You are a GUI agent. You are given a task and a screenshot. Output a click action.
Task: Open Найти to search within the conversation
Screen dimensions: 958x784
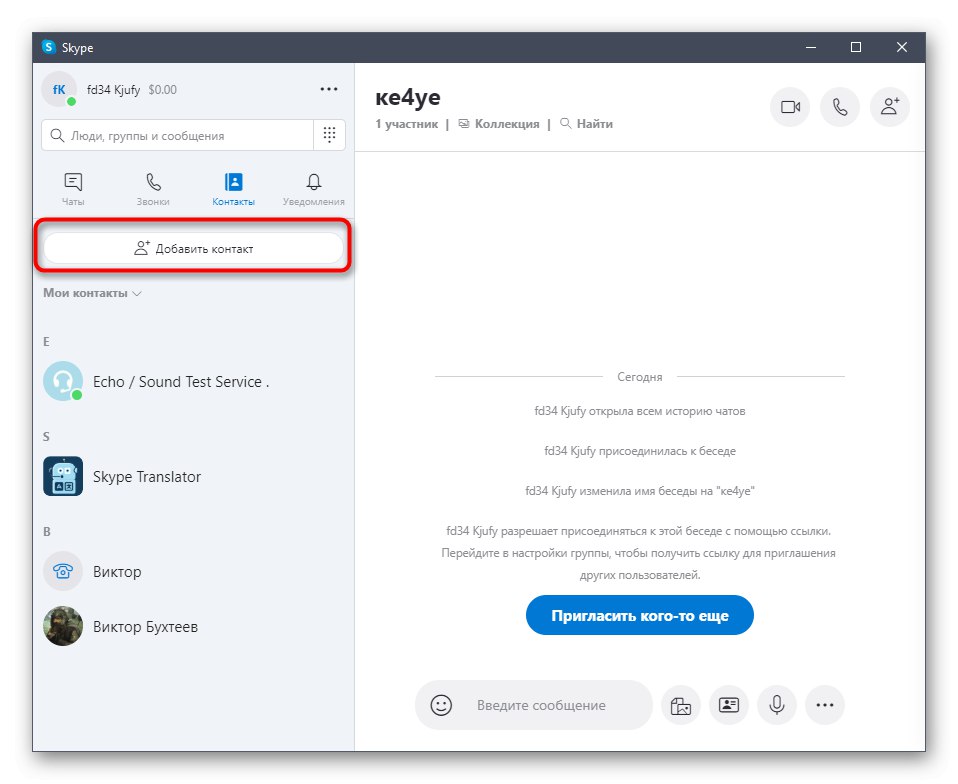pos(586,124)
